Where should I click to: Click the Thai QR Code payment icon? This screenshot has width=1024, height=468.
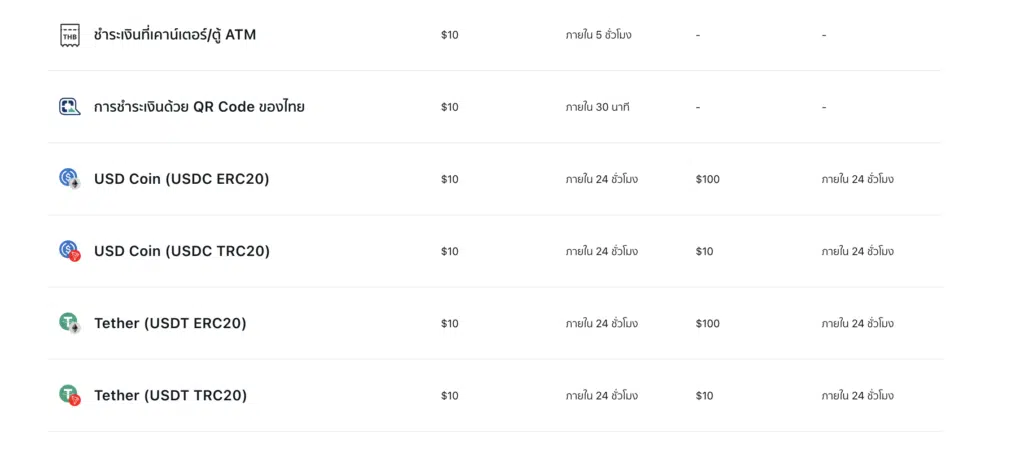pos(70,107)
